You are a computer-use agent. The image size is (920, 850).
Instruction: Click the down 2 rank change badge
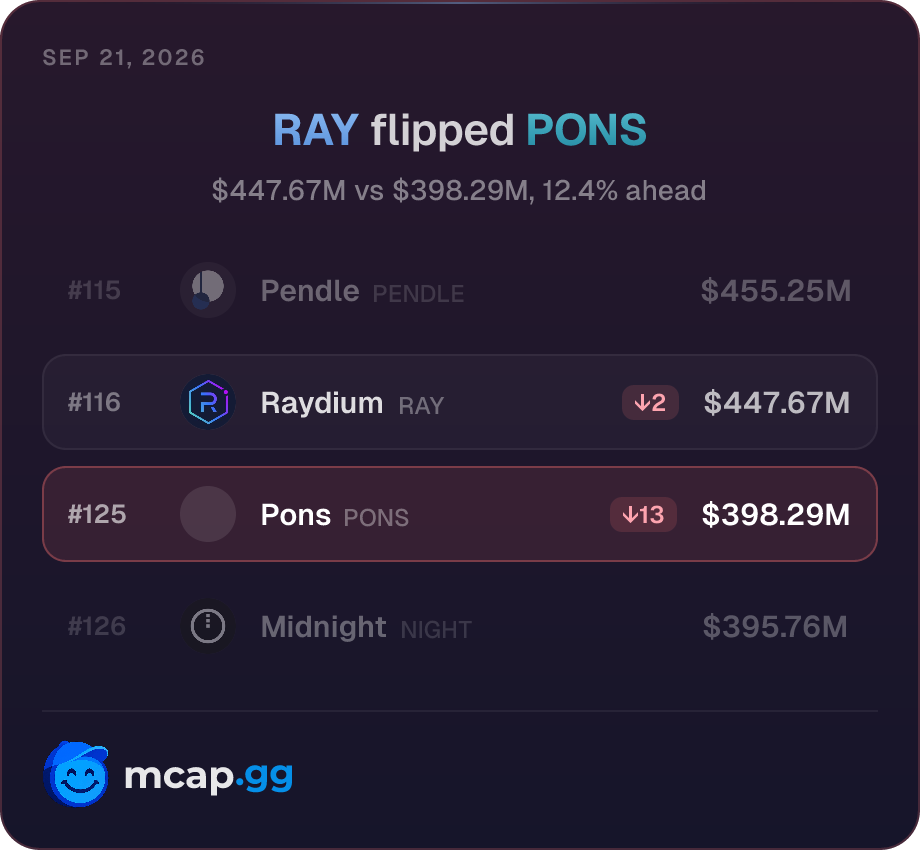pyautogui.click(x=650, y=402)
